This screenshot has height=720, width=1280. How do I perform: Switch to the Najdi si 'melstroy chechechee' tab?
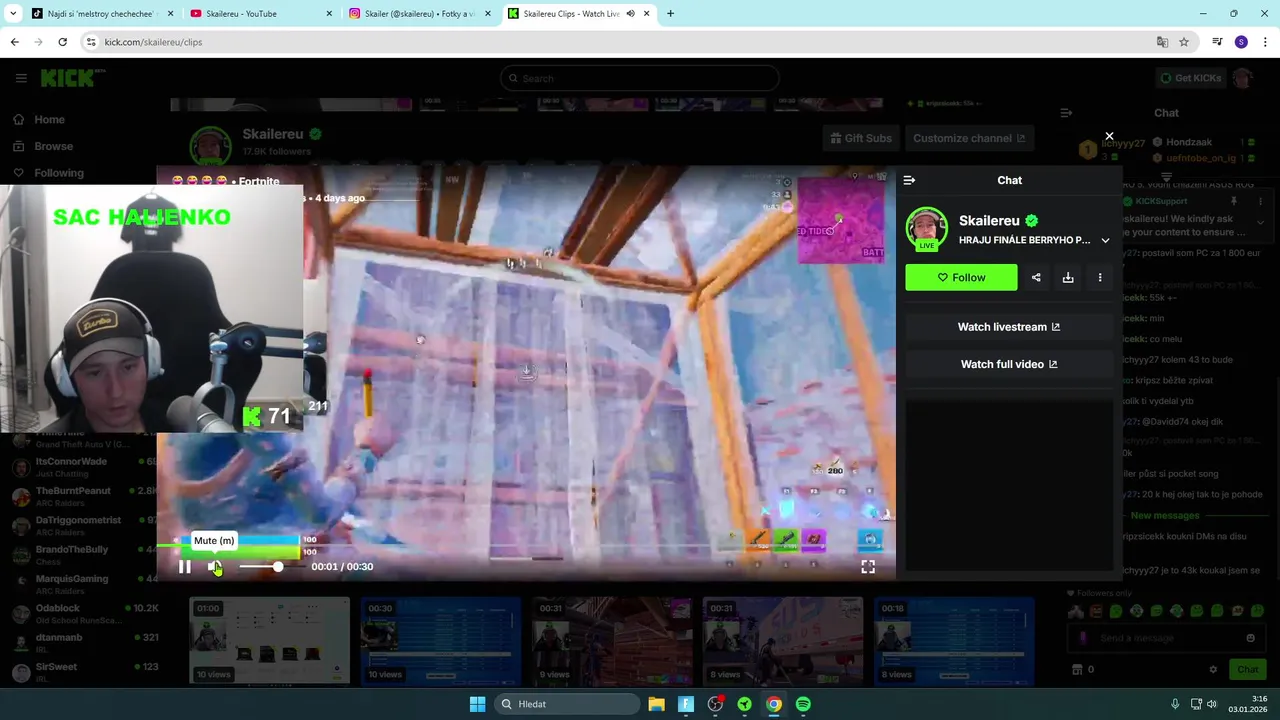click(102, 14)
